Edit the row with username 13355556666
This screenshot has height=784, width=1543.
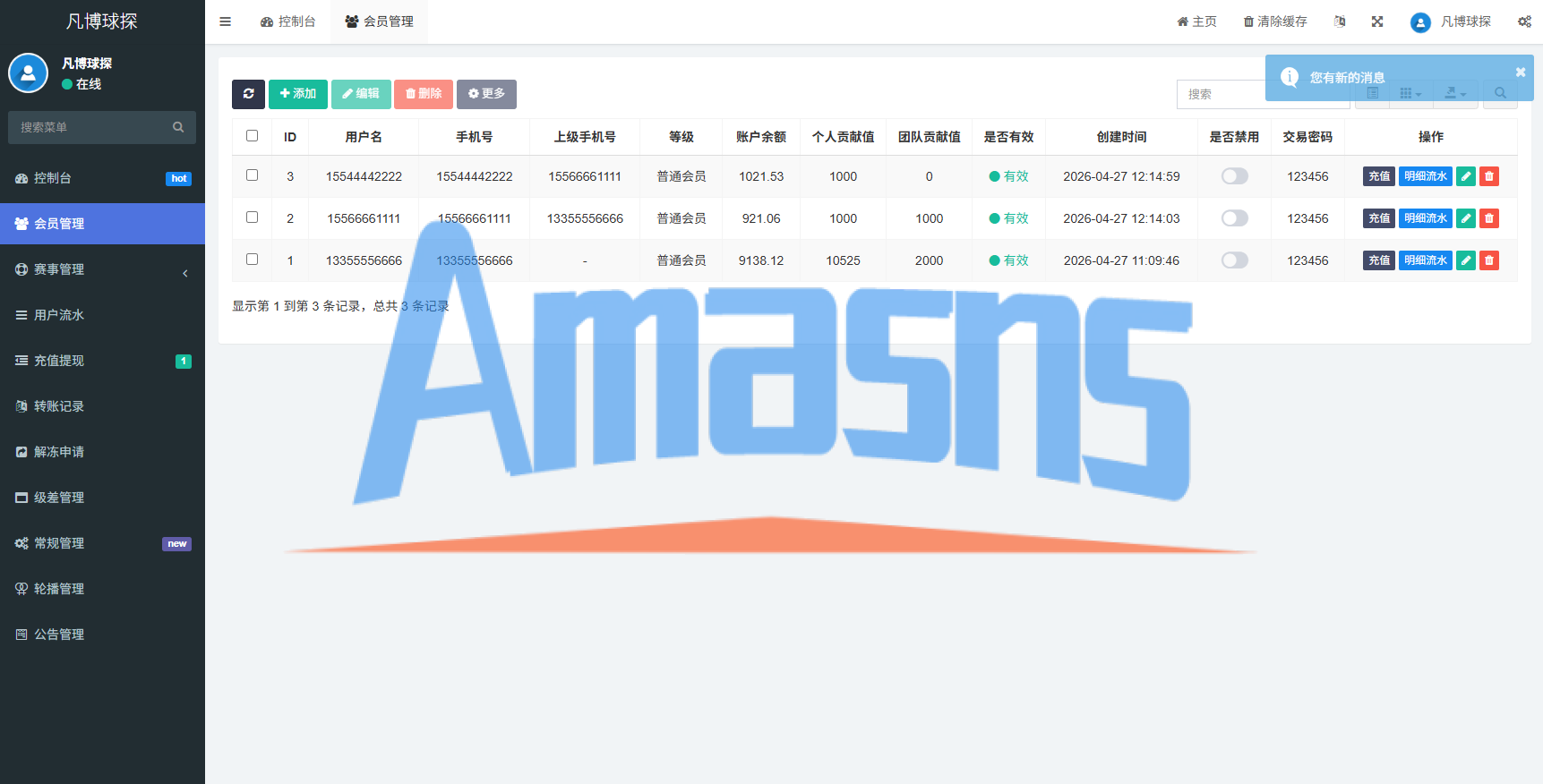(1466, 260)
